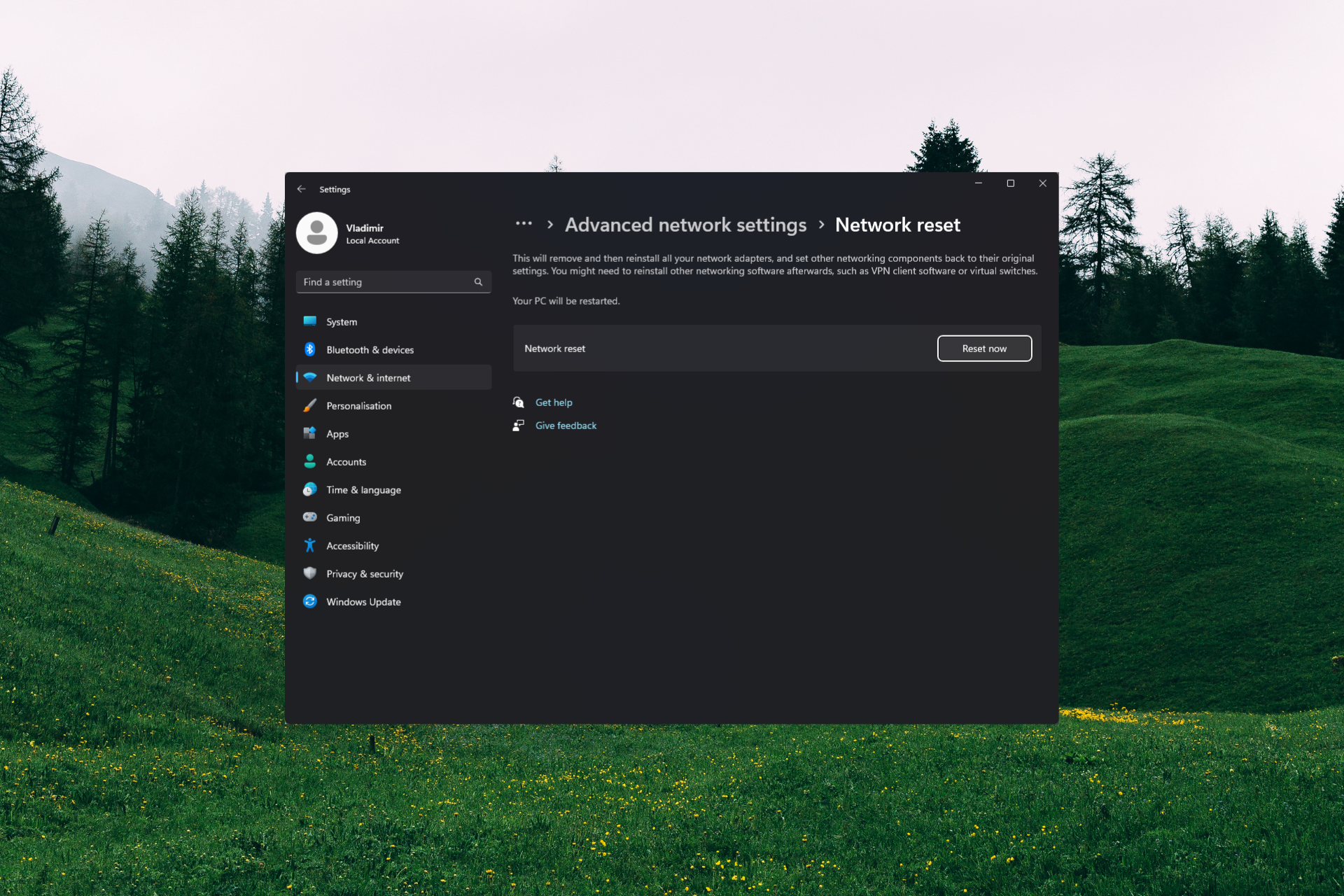
Task: Click the Privacy & security shield icon
Action: tap(309, 573)
